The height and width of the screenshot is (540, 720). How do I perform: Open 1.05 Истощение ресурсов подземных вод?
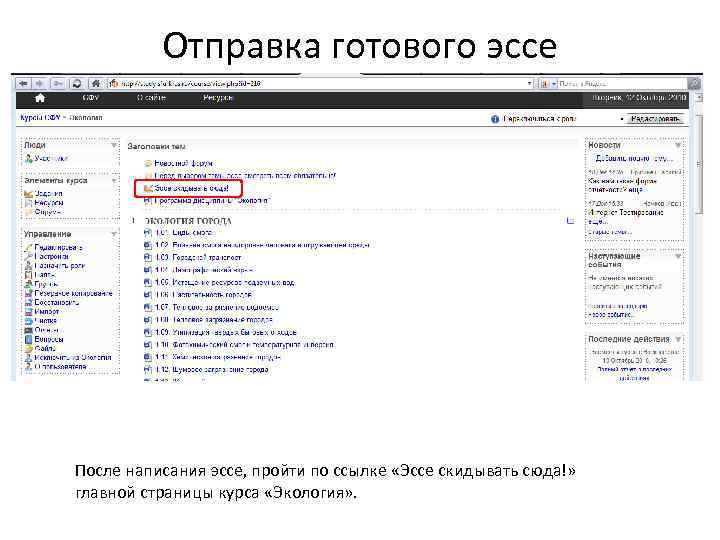[x=225, y=282]
